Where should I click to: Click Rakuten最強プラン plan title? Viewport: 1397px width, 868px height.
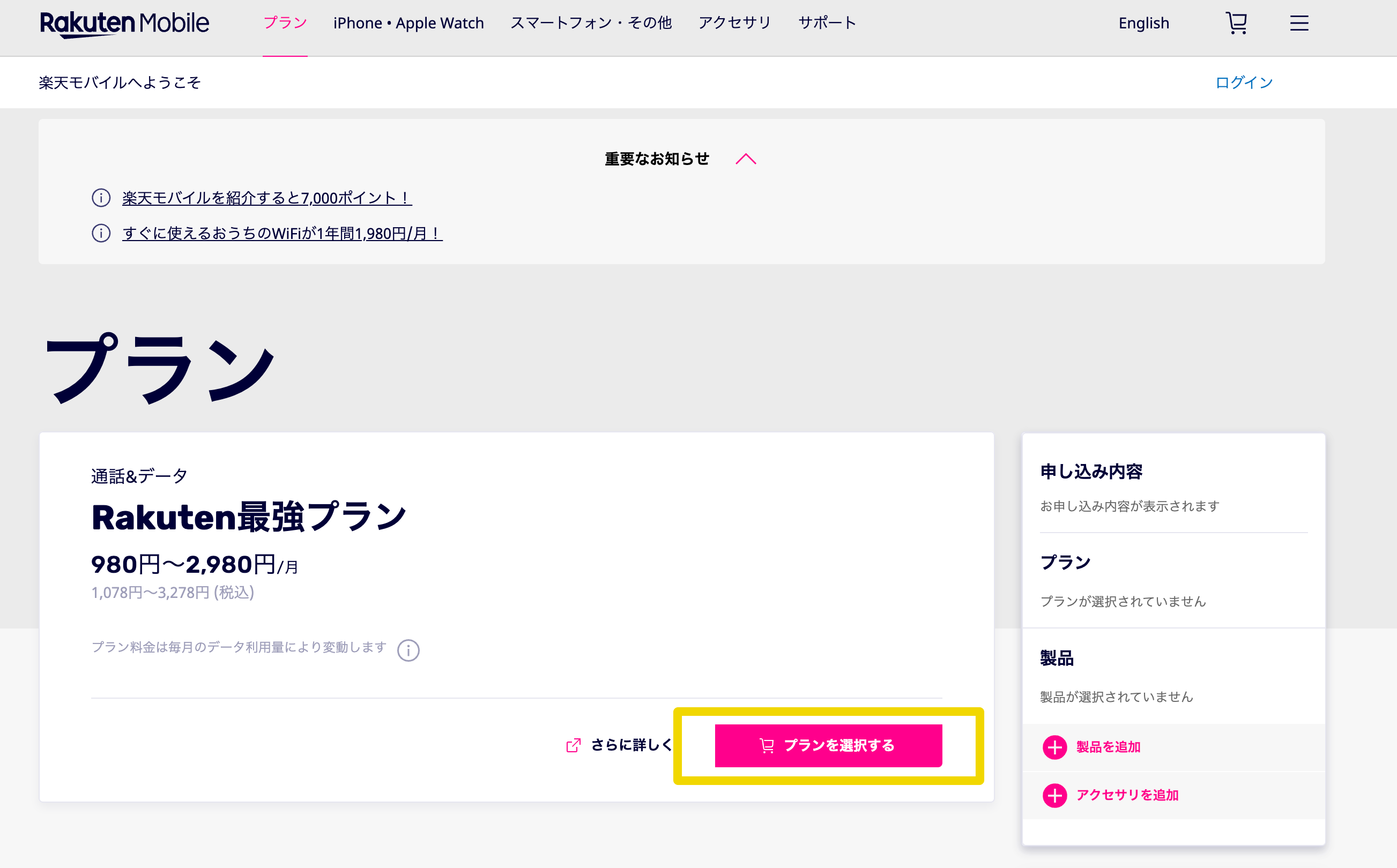[249, 517]
